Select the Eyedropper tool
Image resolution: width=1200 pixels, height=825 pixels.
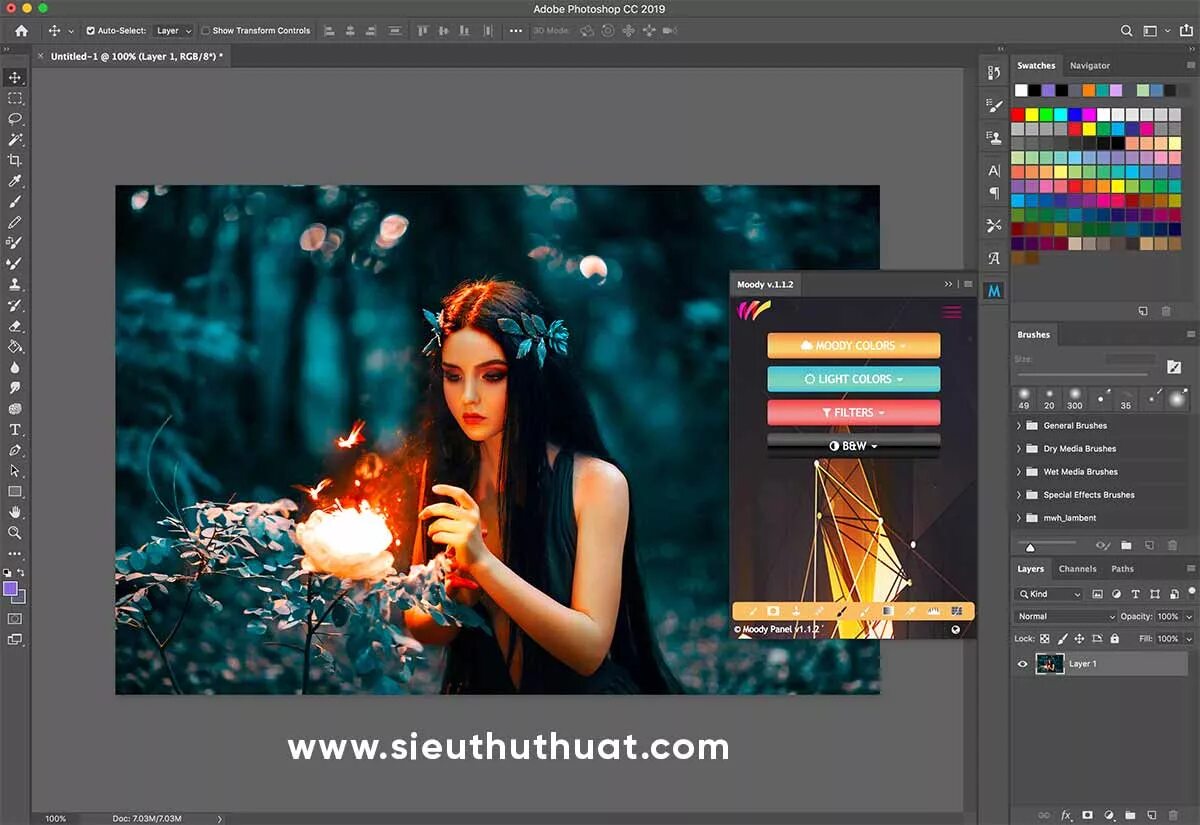[15, 181]
